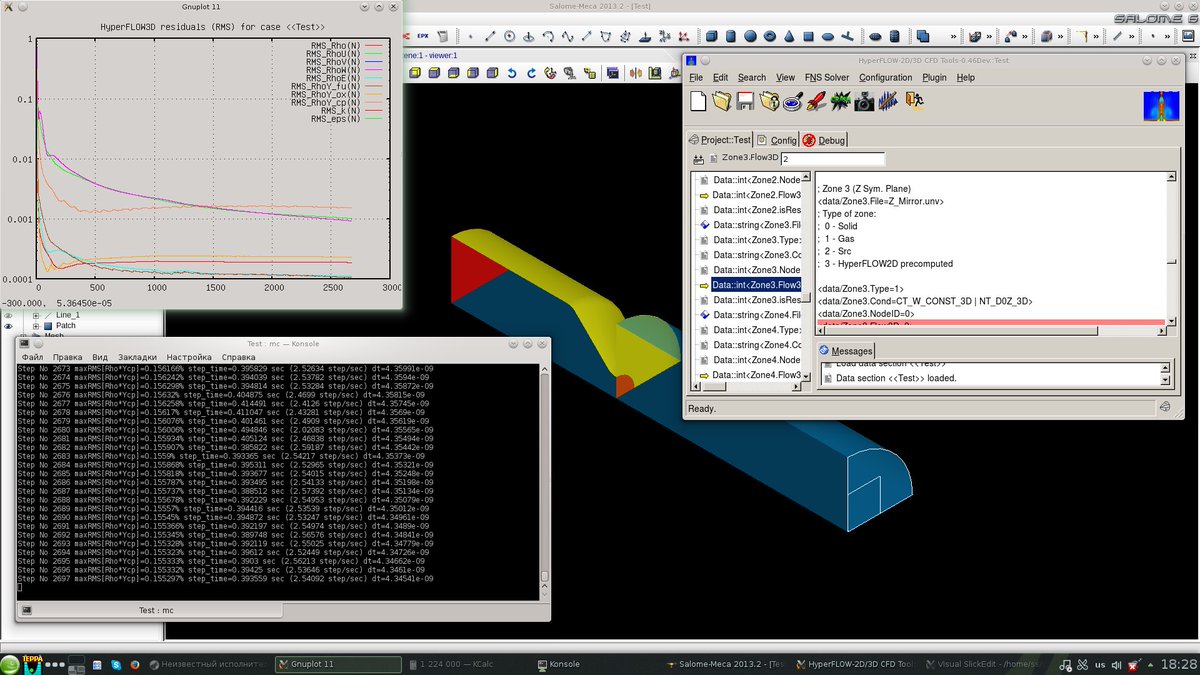Click the EPX module icon in Salome
The image size is (1200, 675).
point(424,35)
